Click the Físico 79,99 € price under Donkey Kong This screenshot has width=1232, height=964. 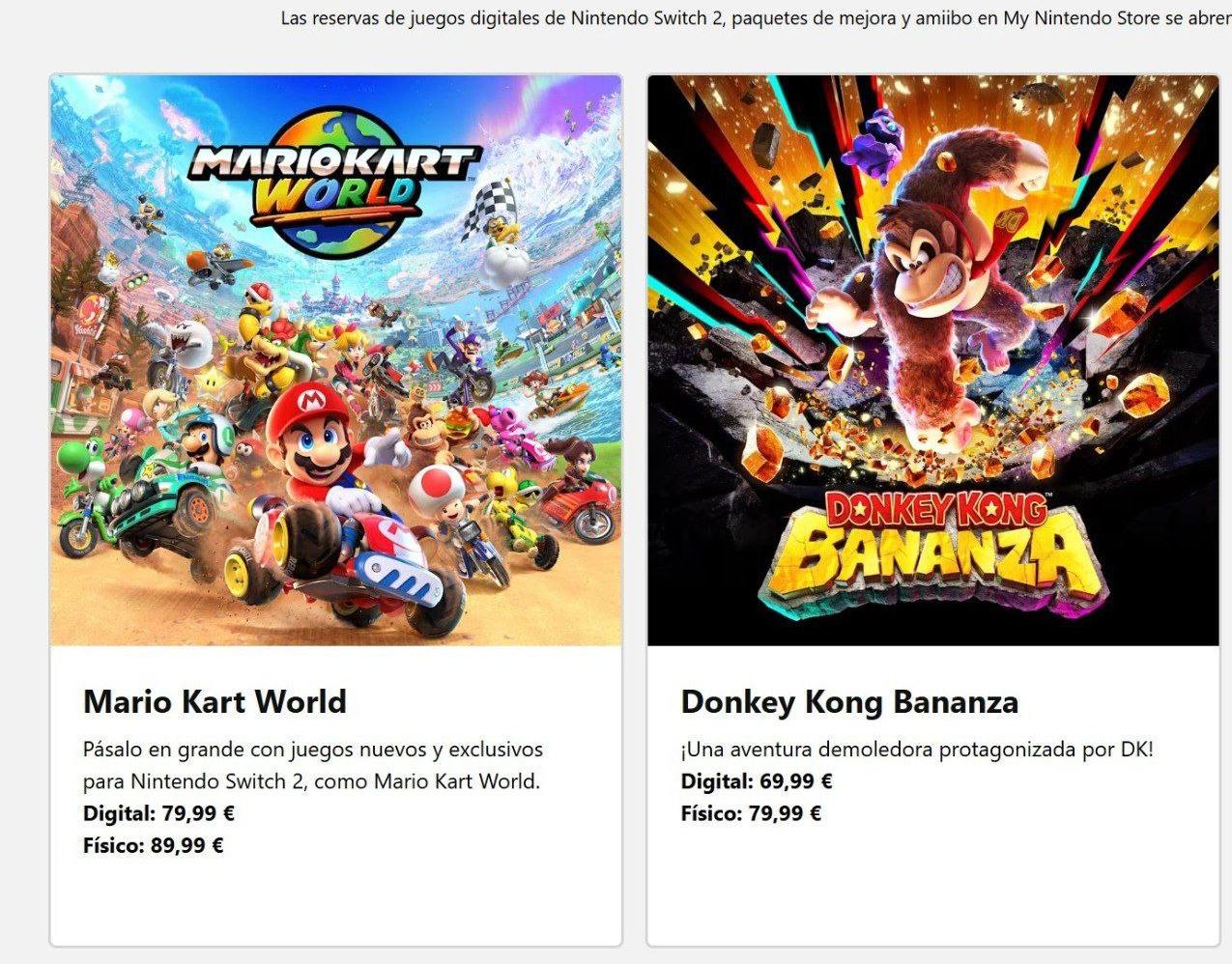[x=751, y=813]
